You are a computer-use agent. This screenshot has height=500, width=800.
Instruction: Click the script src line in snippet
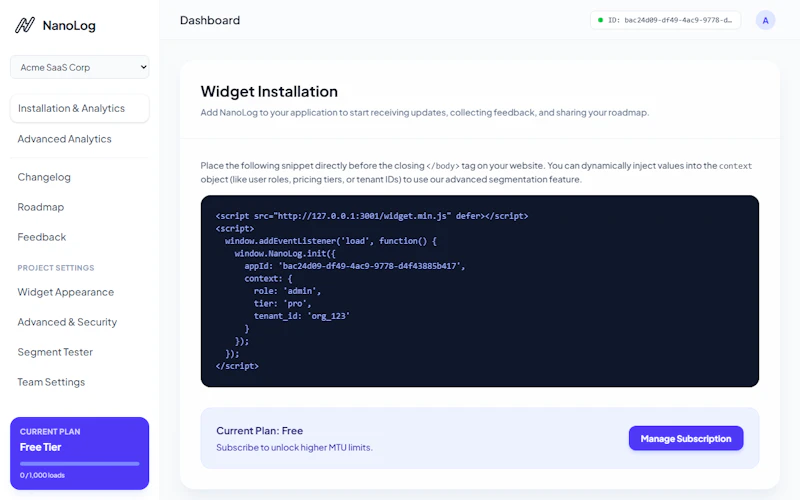(371, 216)
